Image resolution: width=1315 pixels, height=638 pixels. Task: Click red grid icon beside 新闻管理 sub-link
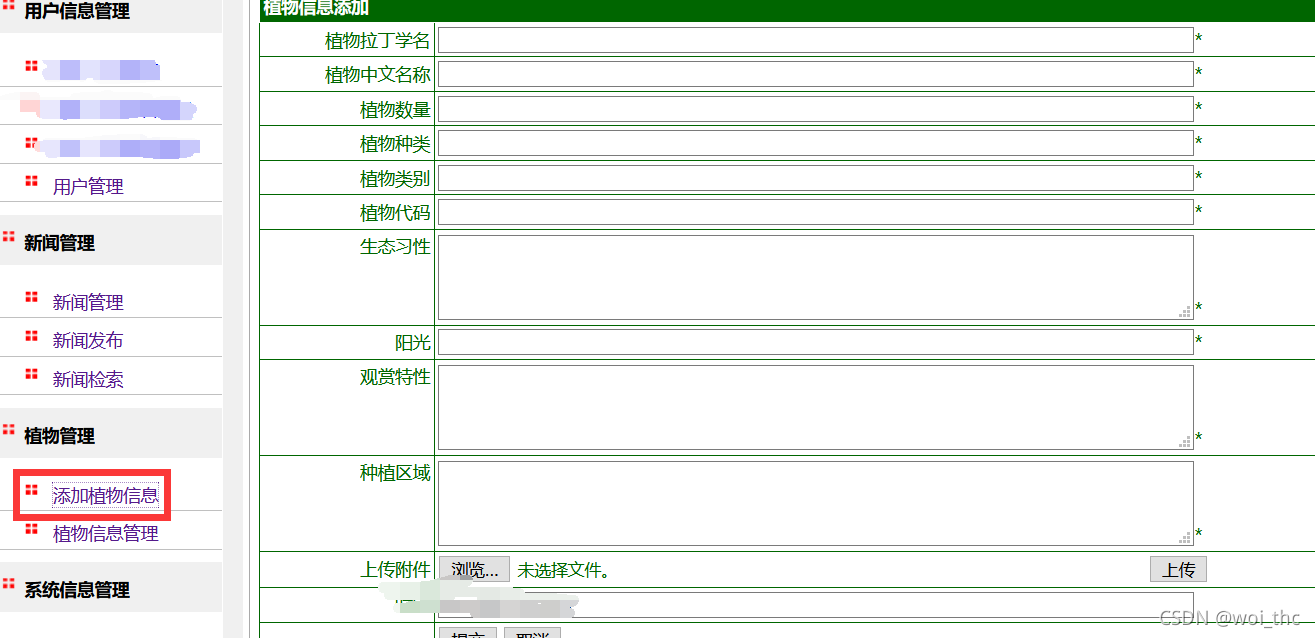tap(32, 297)
